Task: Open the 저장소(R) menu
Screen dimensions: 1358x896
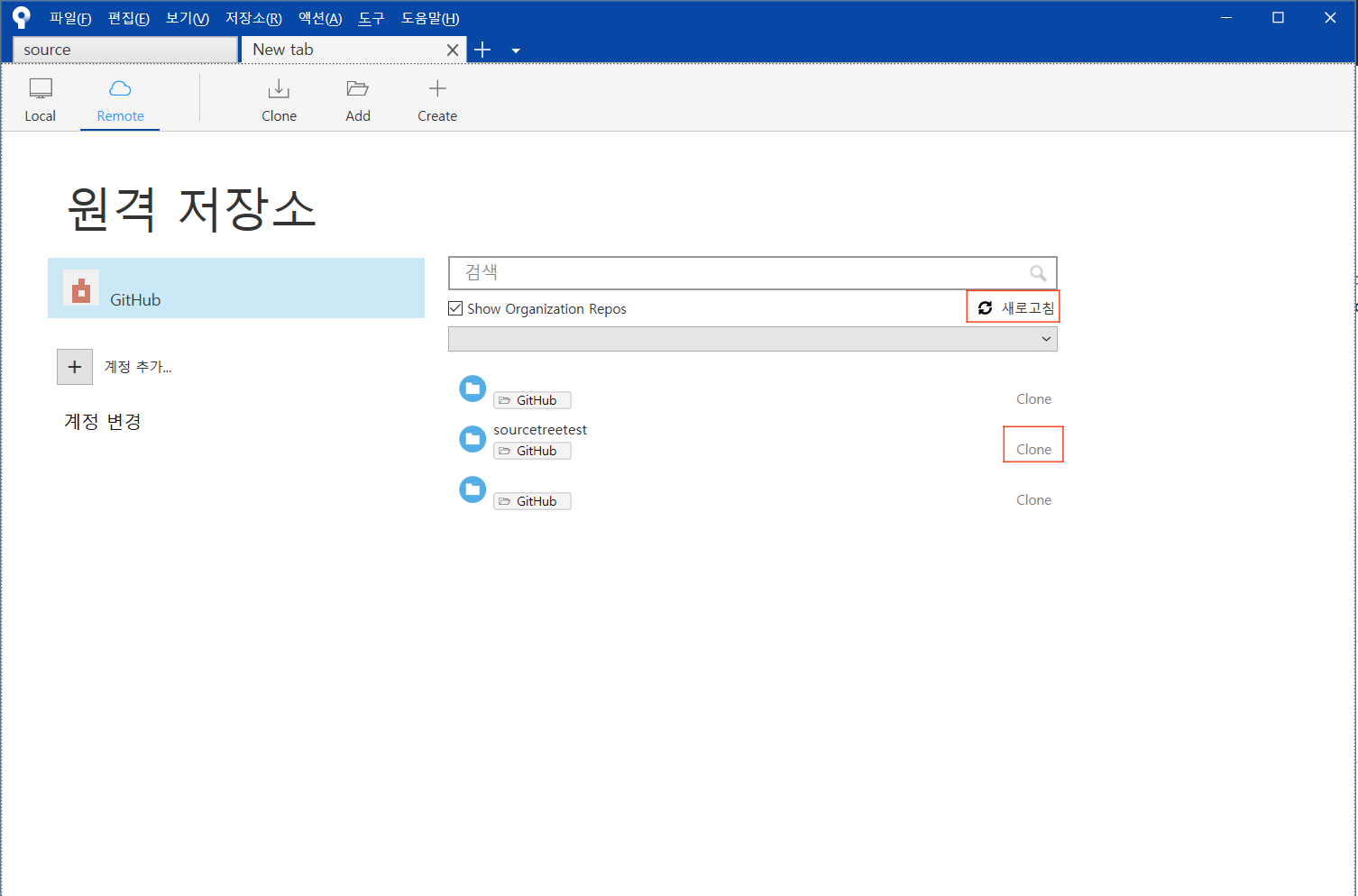Action: tap(253, 18)
